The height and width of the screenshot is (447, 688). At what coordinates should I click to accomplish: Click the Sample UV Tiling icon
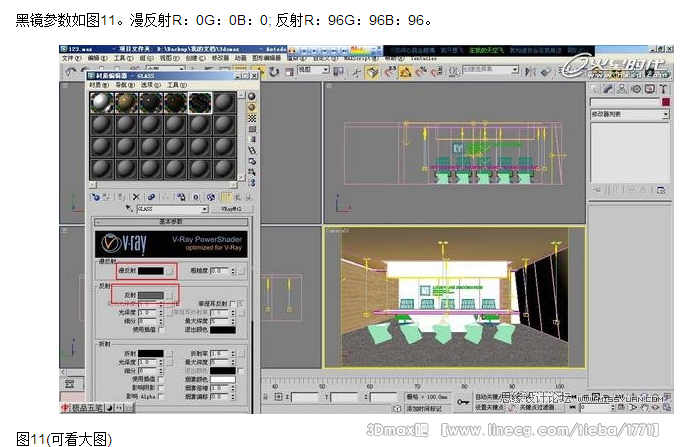coord(252,129)
